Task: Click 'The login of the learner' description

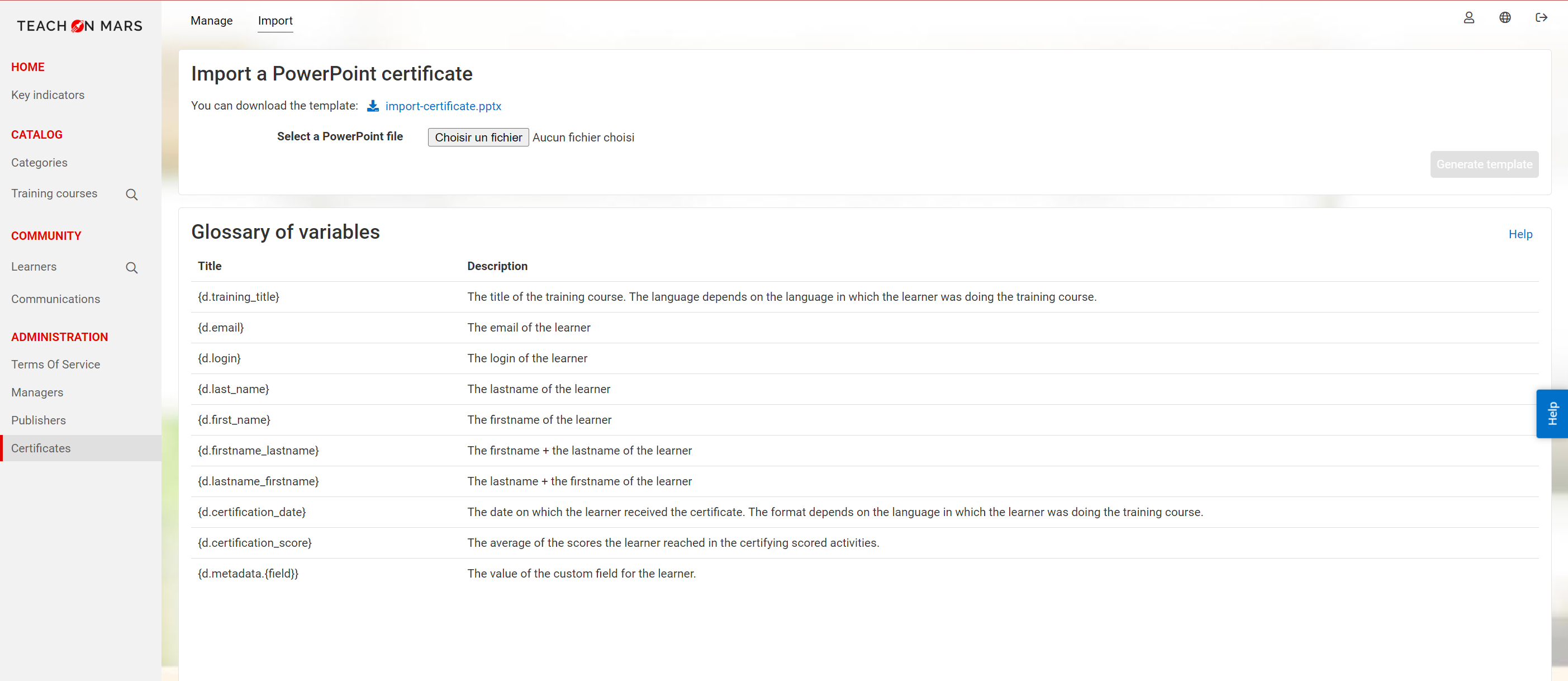Action: (527, 358)
